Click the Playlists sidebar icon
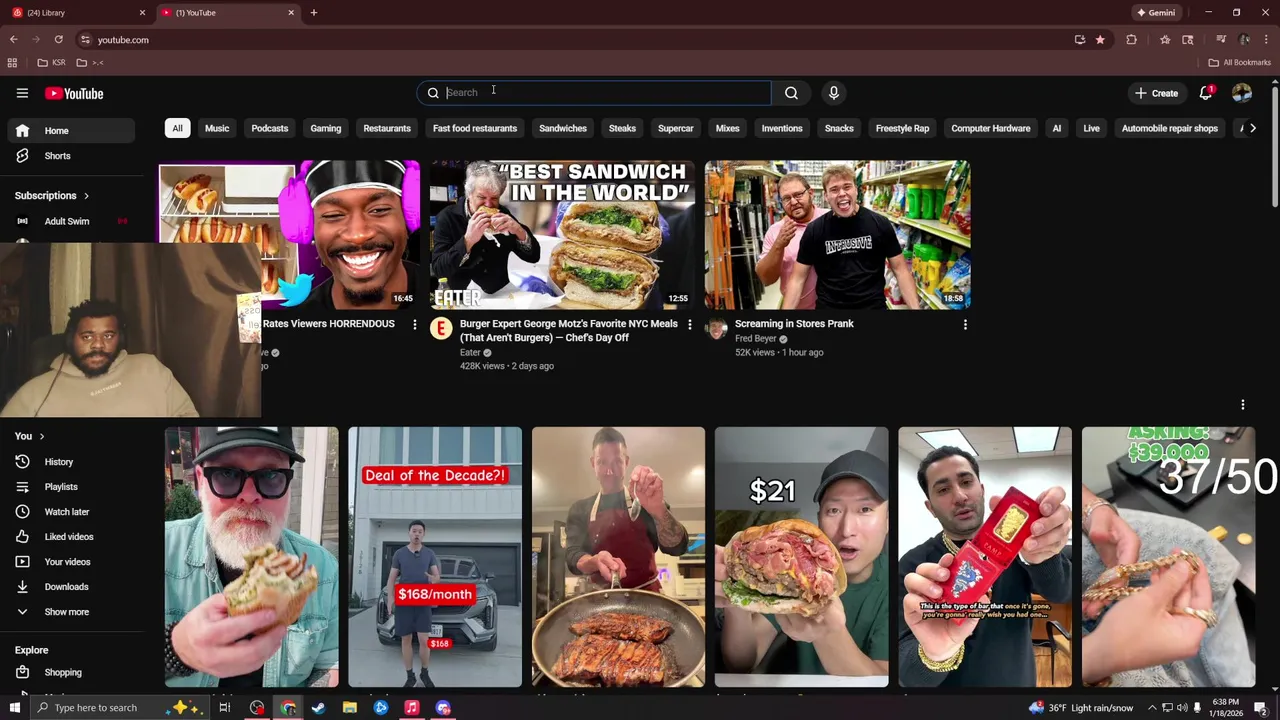This screenshot has height=720, width=1280. 22,487
